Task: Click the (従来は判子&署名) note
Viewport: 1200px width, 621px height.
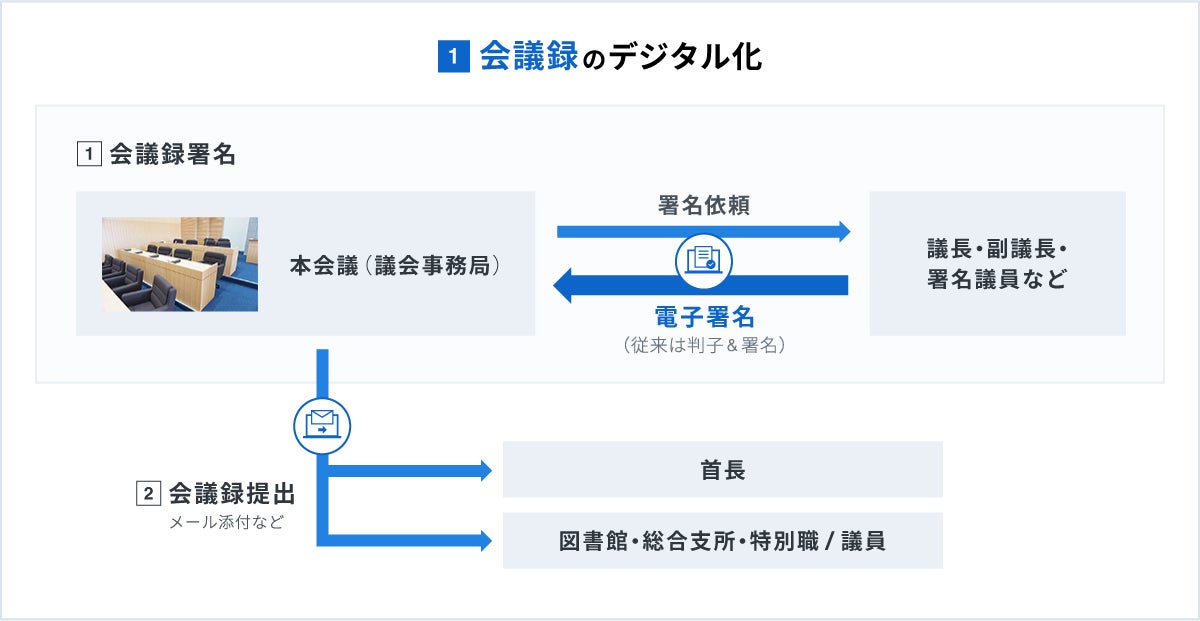Action: pos(704,345)
